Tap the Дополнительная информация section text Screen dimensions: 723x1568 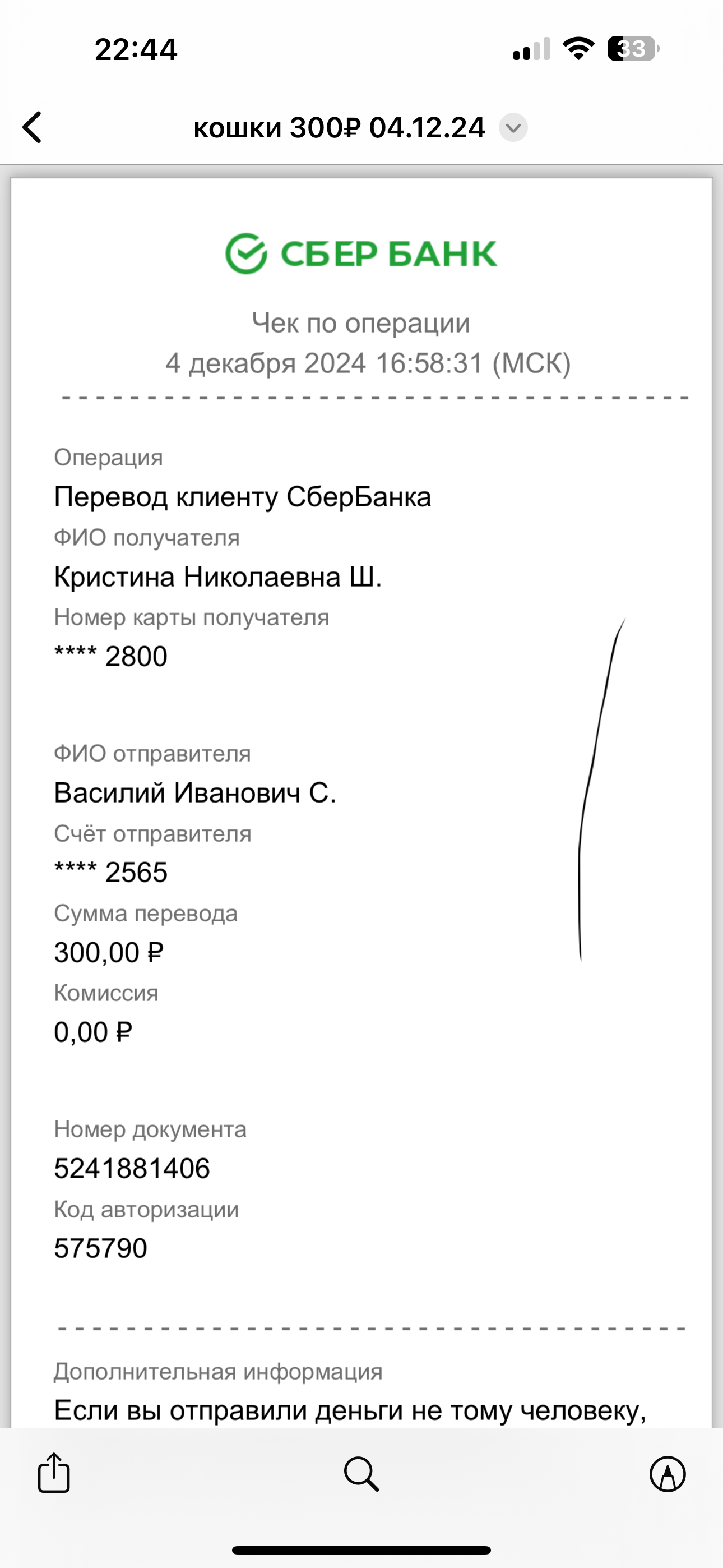pyautogui.click(x=218, y=1372)
